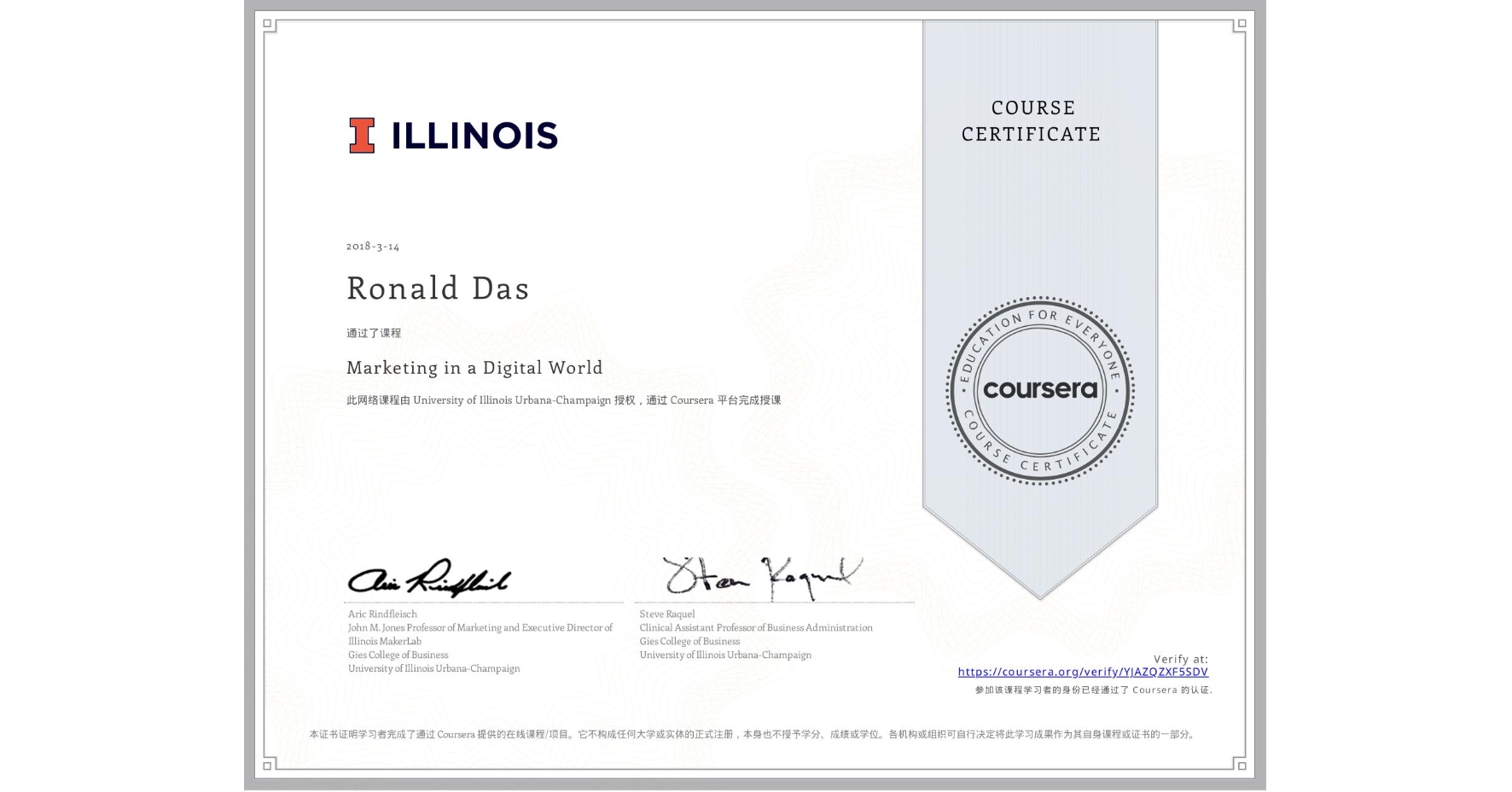Viewport: 1512px width, 792px height.
Task: Click the Illinois MakerLab line
Action: click(x=385, y=641)
